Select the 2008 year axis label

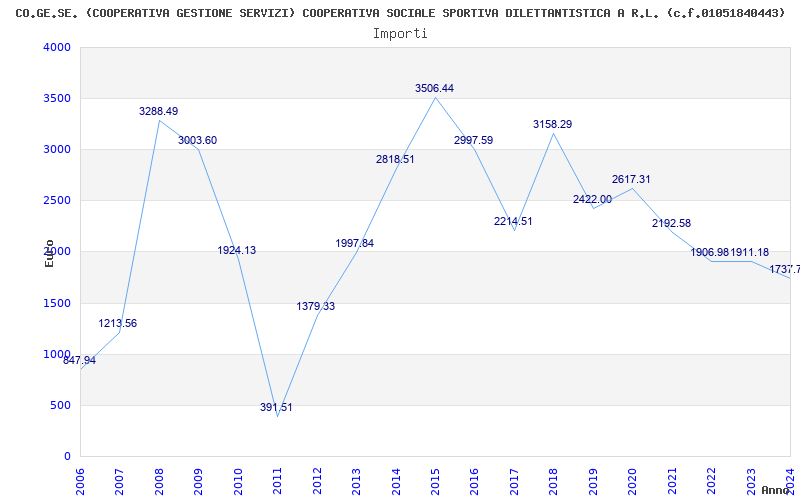159,481
